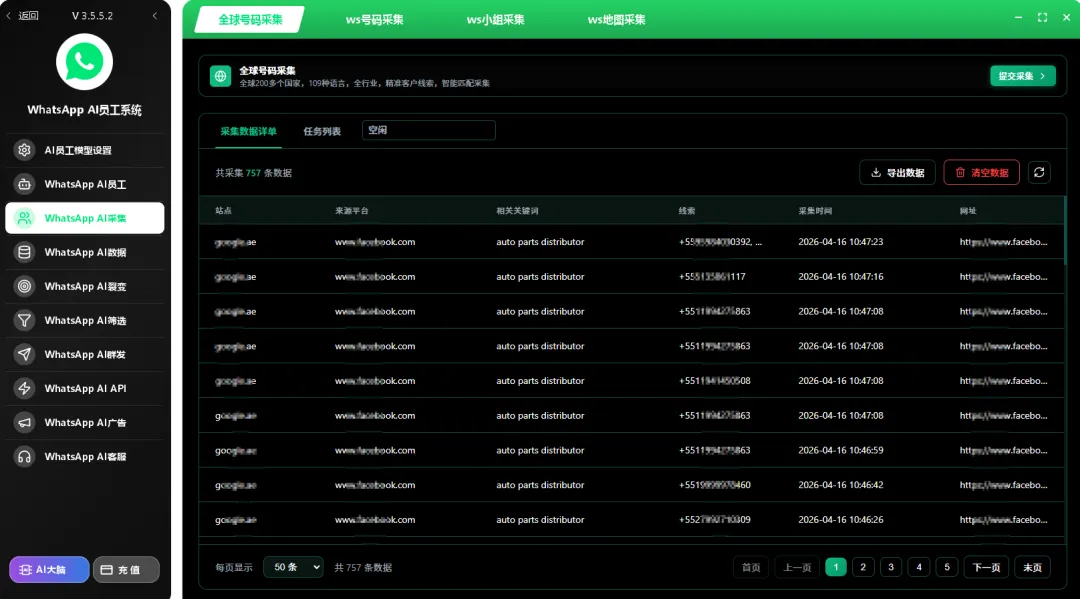Click the refresh data icon button

[1039, 172]
